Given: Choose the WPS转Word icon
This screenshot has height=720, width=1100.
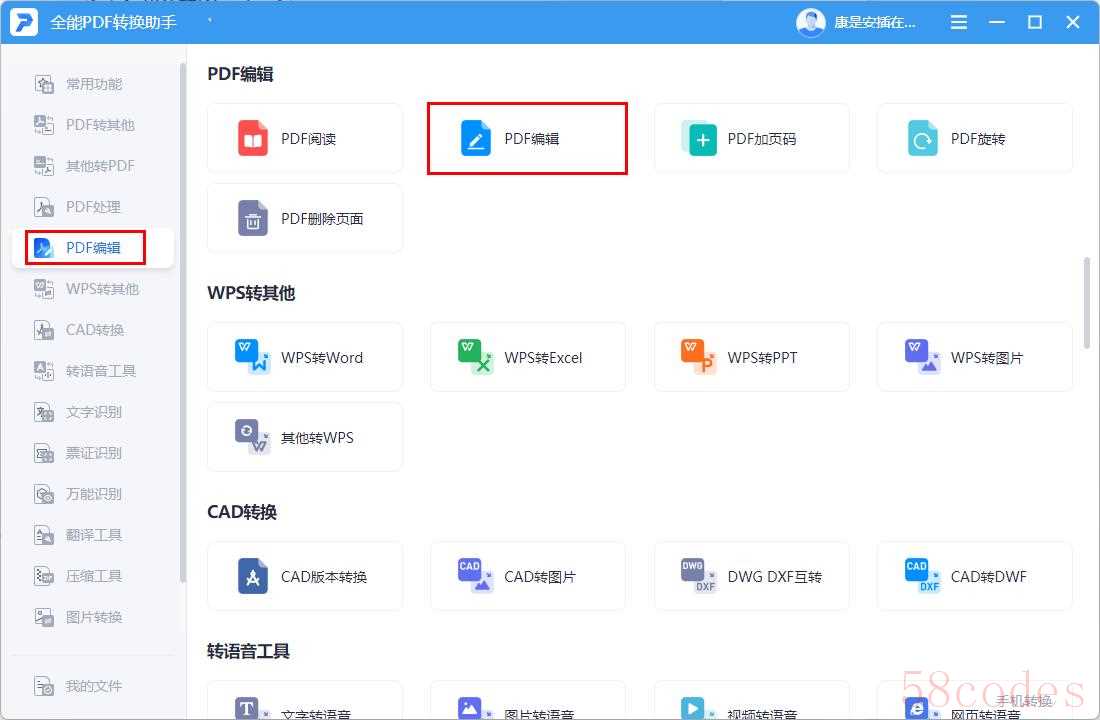Looking at the screenshot, I should click(x=253, y=356).
